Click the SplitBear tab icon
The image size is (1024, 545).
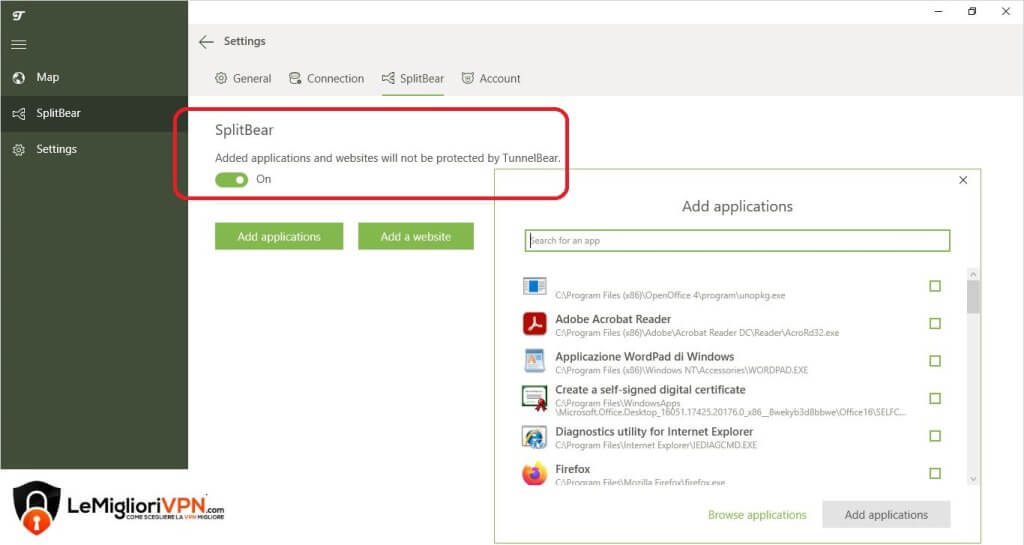(x=388, y=78)
